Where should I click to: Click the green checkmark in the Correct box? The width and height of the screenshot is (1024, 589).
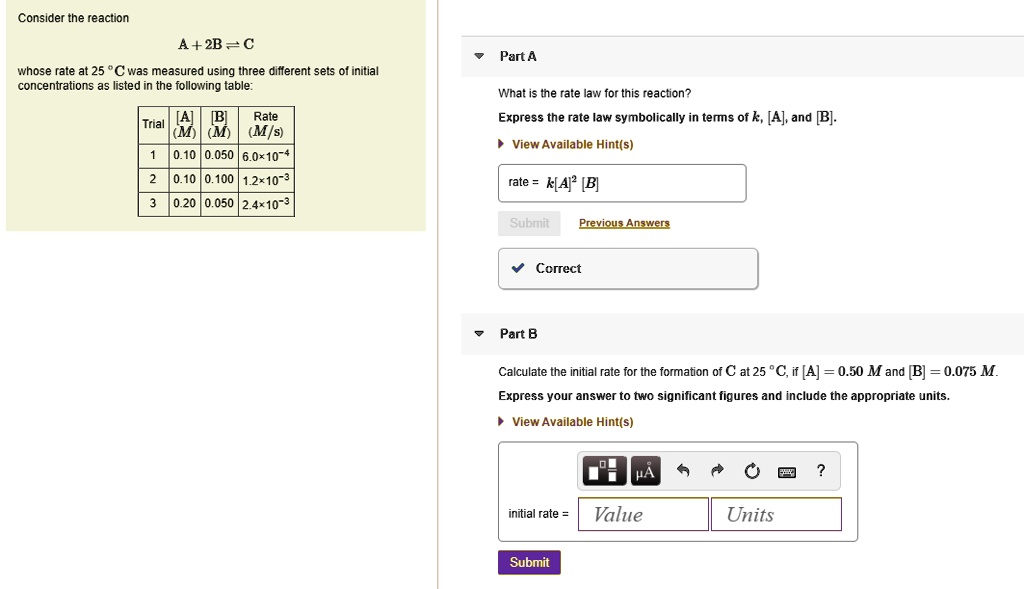[x=517, y=268]
